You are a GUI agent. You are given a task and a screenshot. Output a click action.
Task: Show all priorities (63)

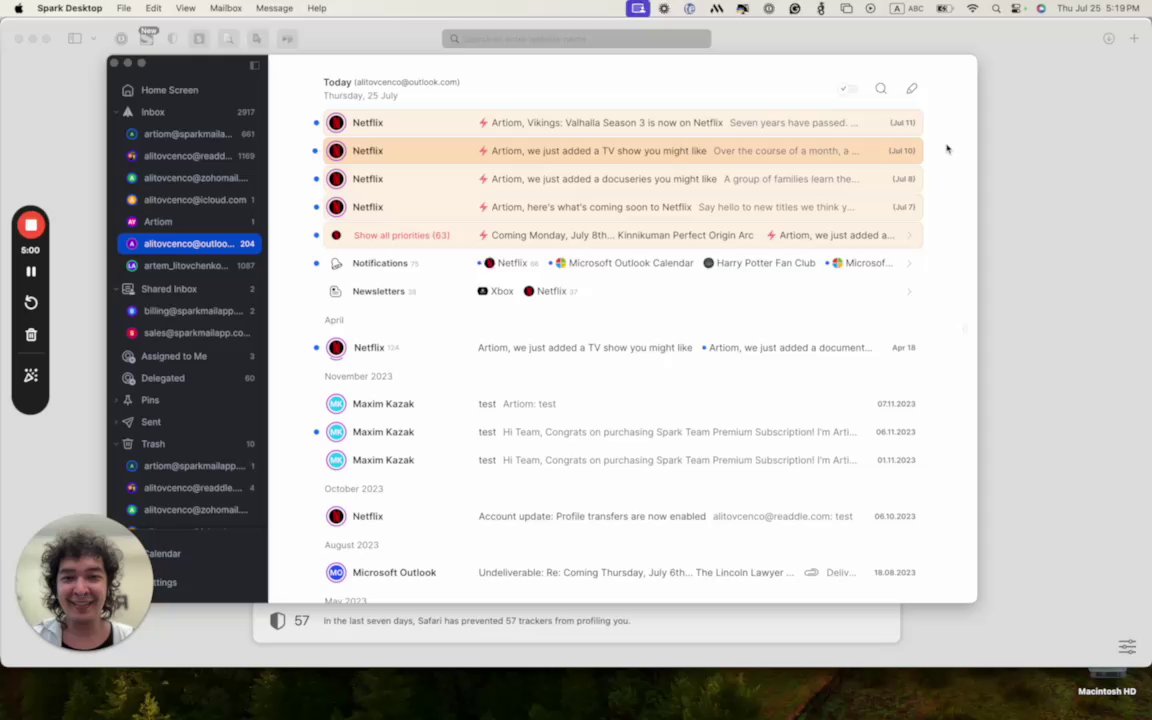(x=402, y=236)
